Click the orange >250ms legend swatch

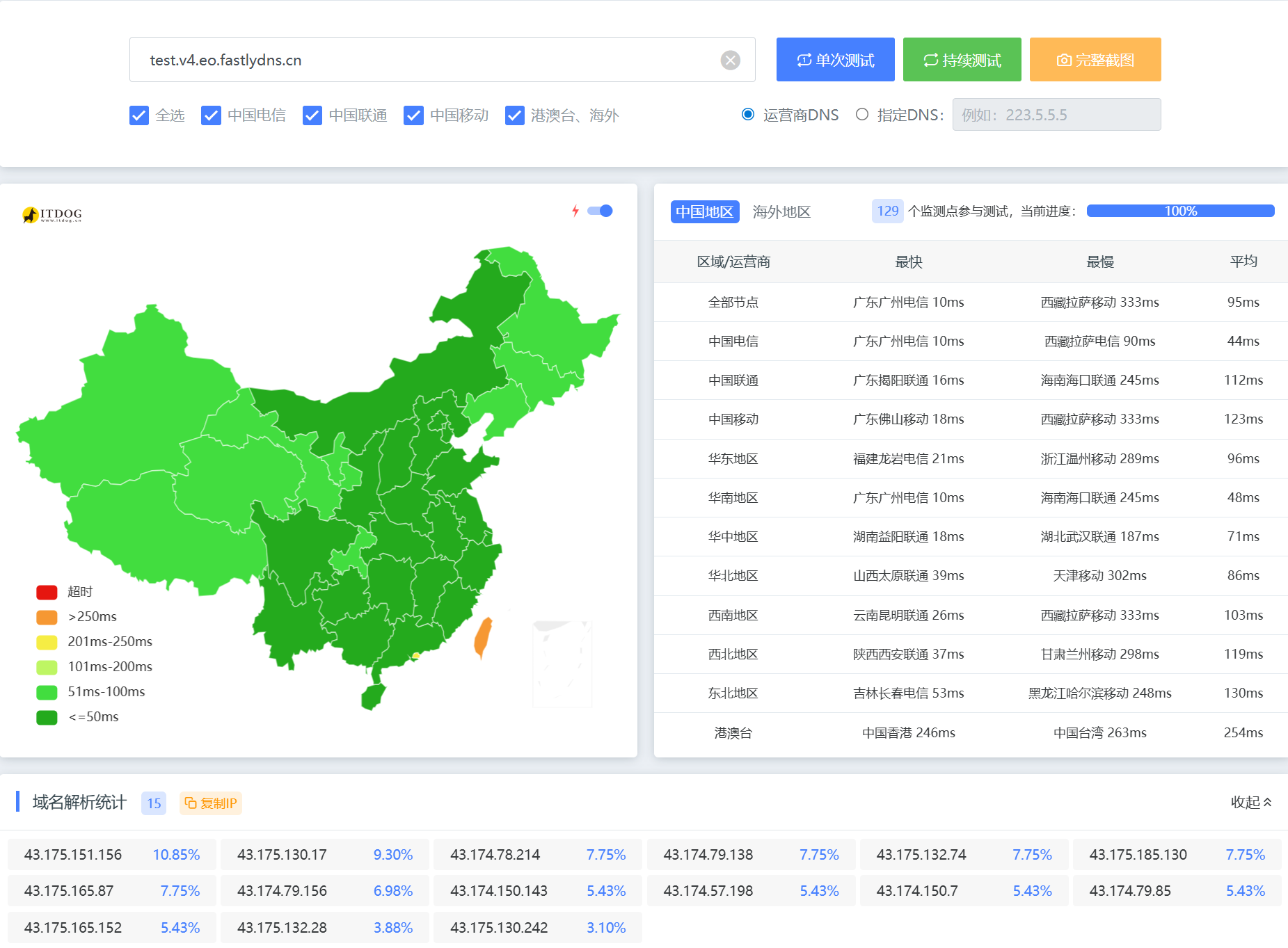(x=47, y=617)
